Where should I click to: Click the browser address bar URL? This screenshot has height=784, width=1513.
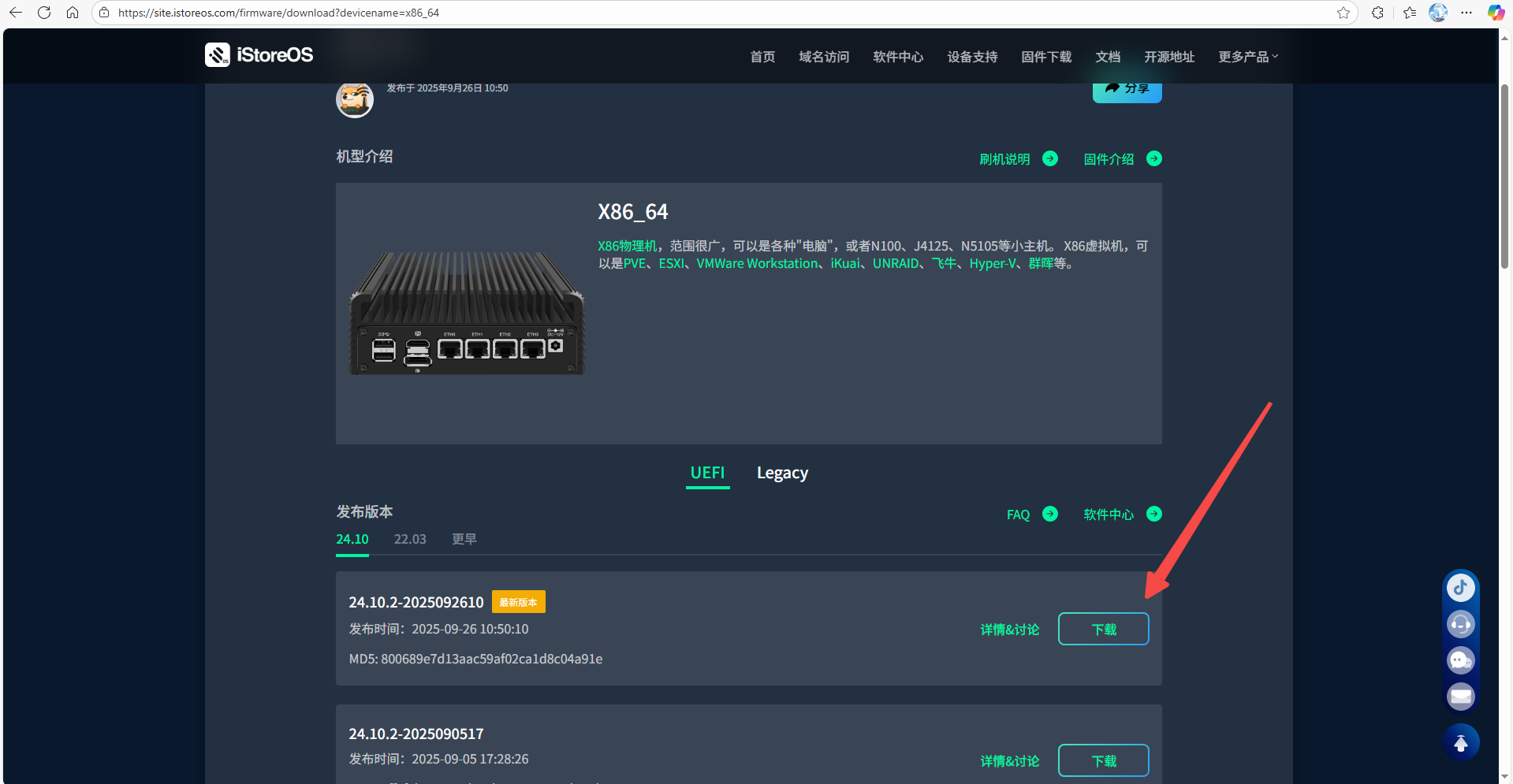click(x=278, y=13)
